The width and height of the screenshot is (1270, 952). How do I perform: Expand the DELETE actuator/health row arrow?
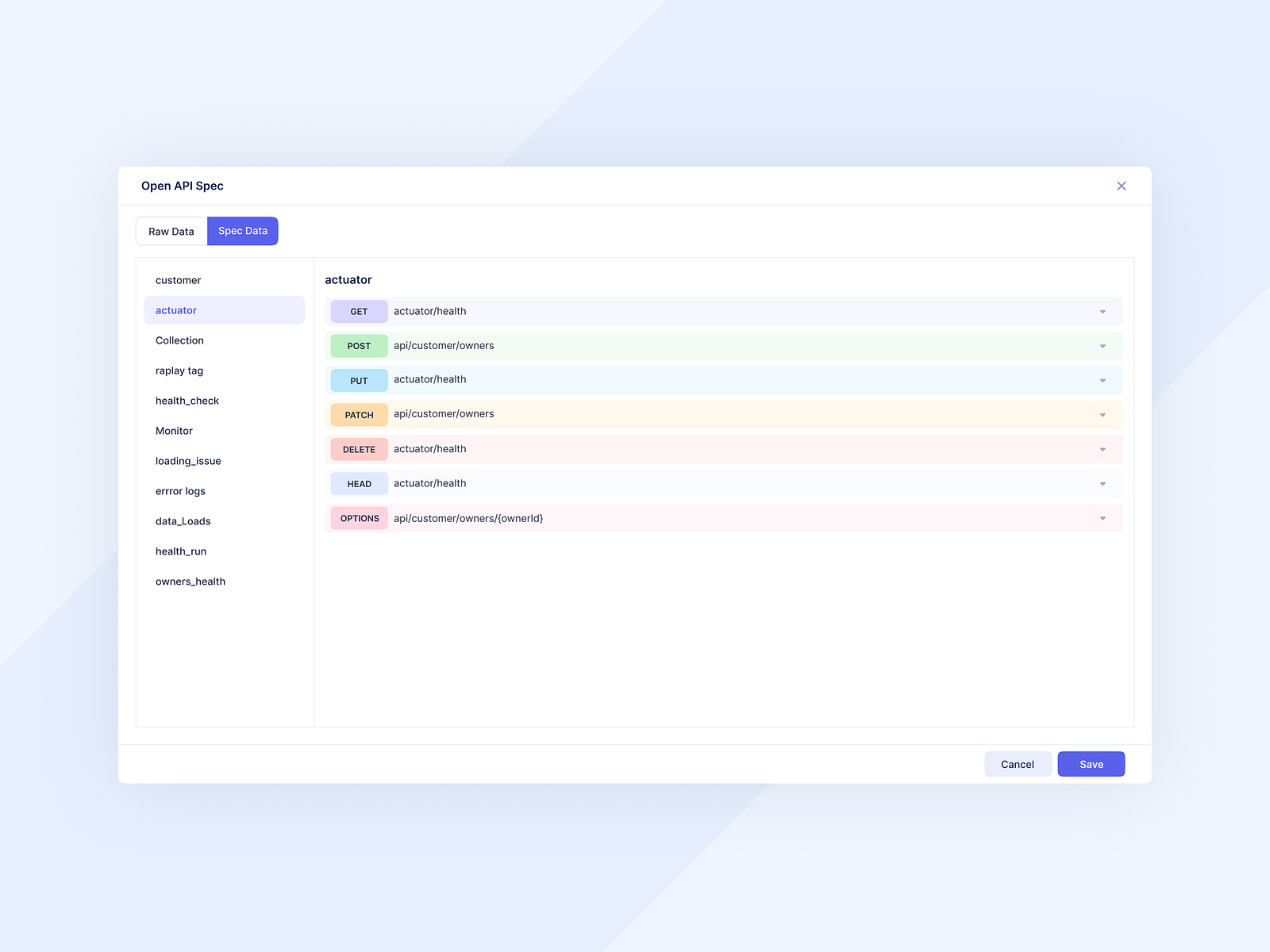(x=1103, y=449)
